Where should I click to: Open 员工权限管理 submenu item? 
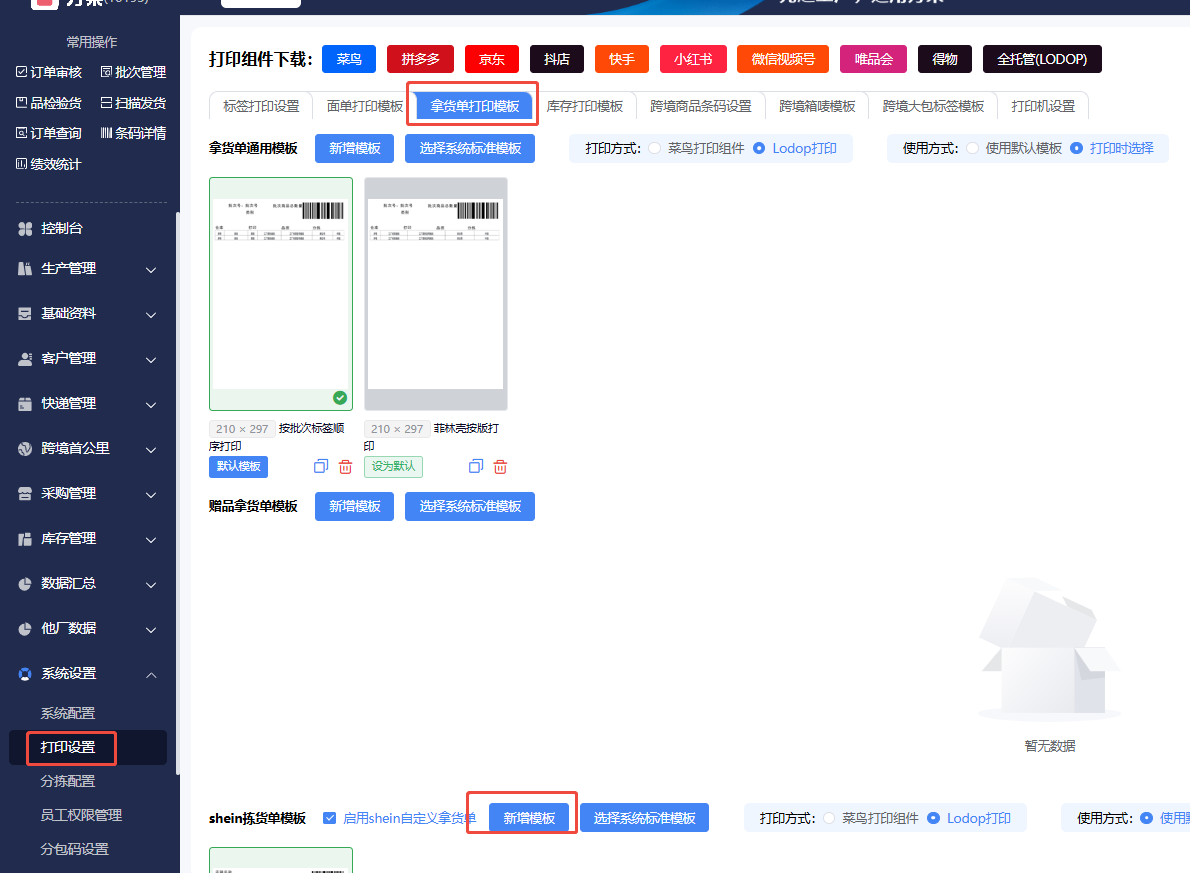click(x=81, y=815)
